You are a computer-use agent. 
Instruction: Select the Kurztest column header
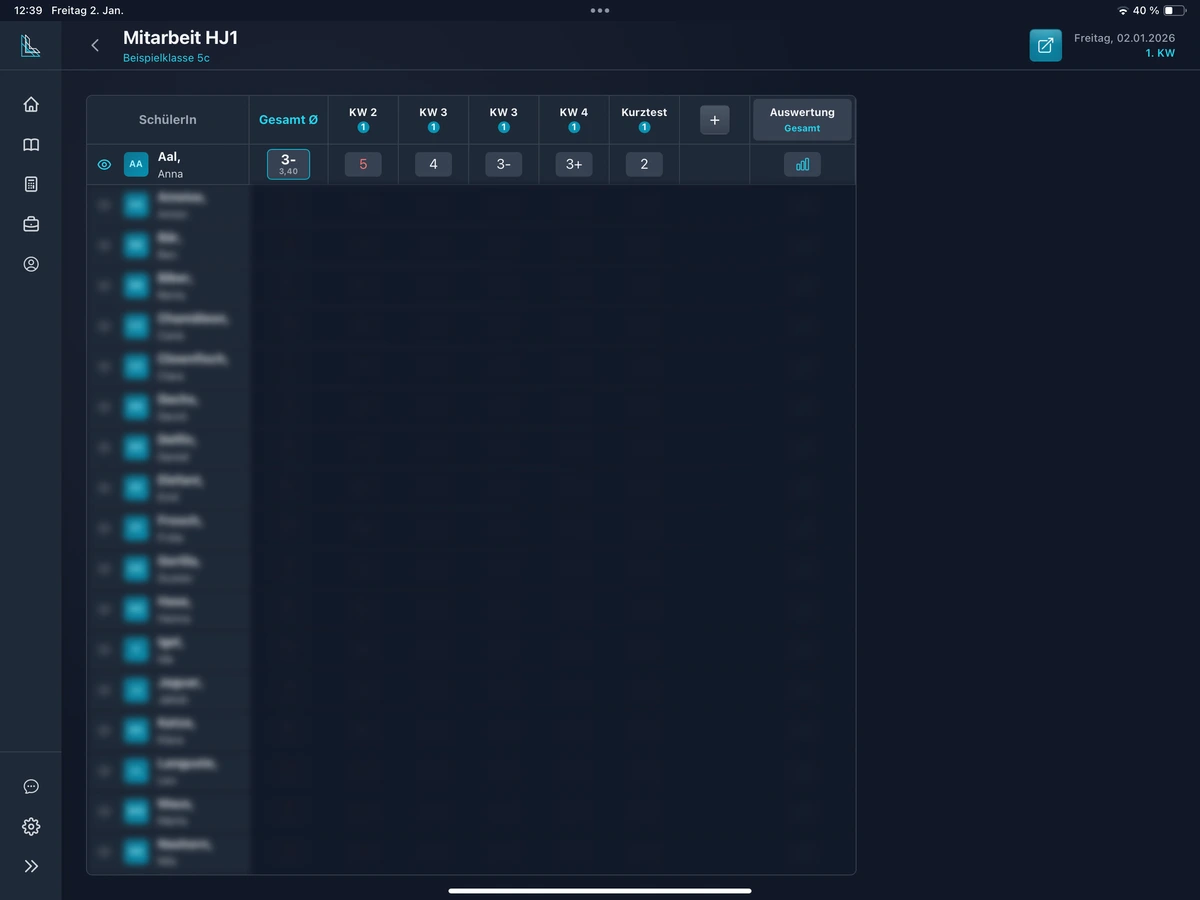pos(644,119)
